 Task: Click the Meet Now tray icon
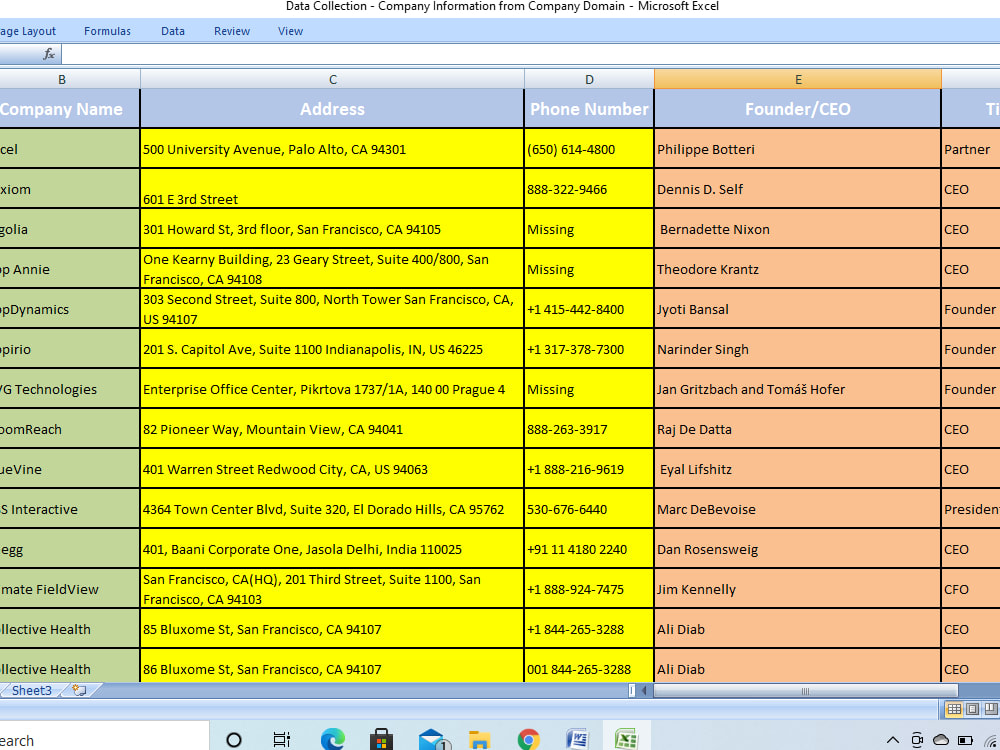coord(917,740)
